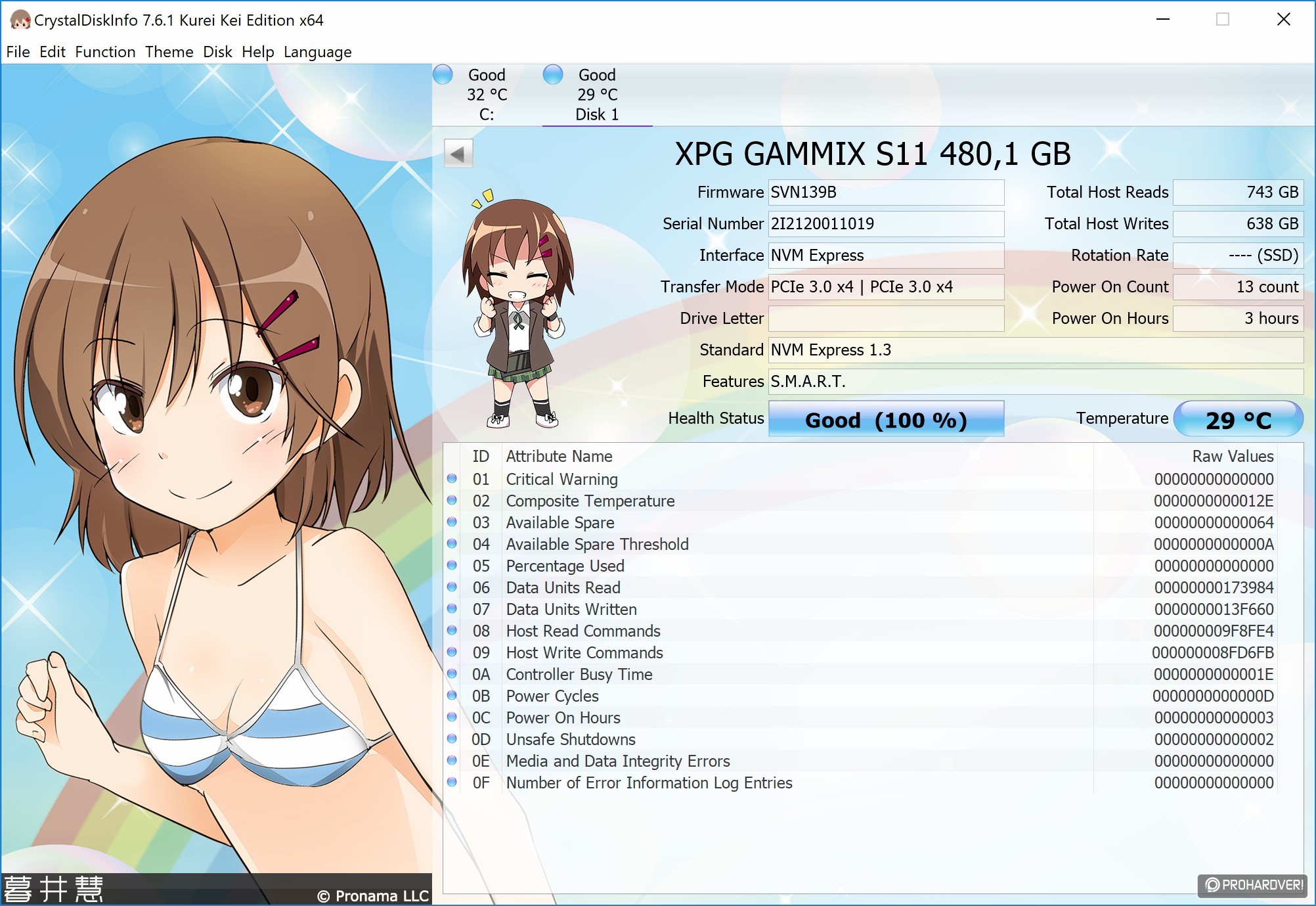Click status dot for Host Write Commands

[x=452, y=652]
